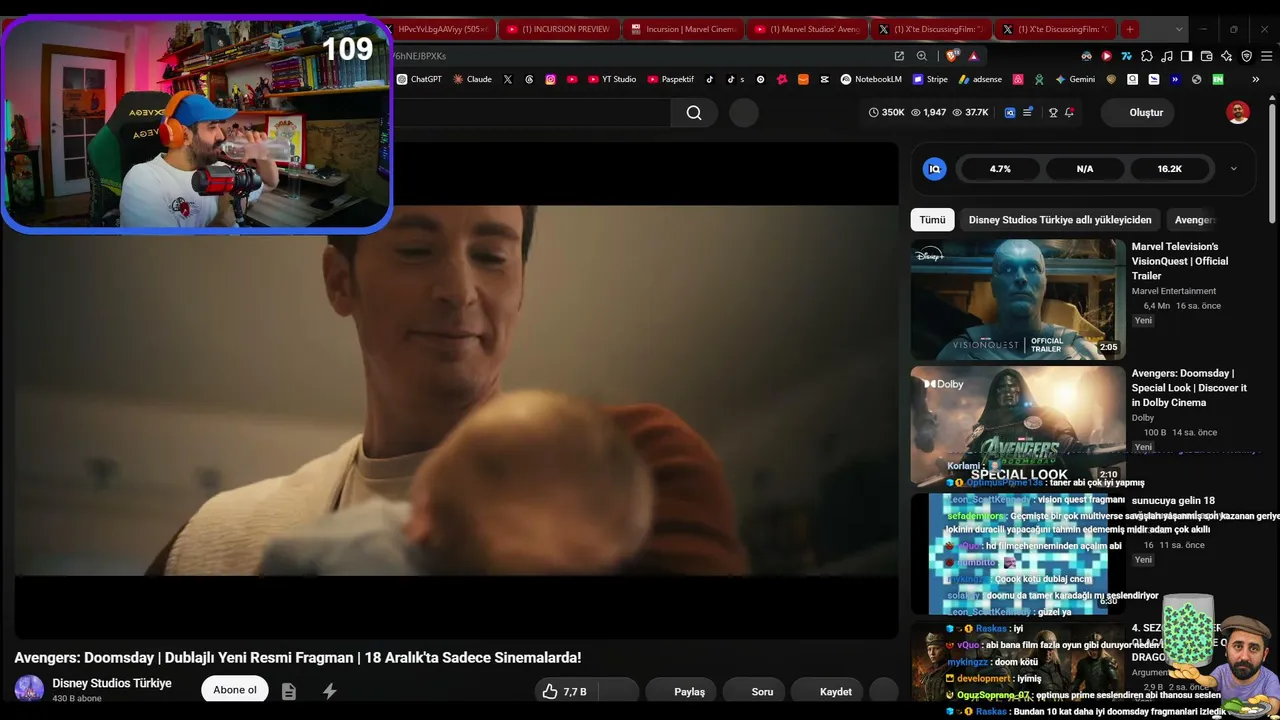Click the video title Avengers: Doomsday Dublajlı
1280x720 pixels.
click(298, 657)
